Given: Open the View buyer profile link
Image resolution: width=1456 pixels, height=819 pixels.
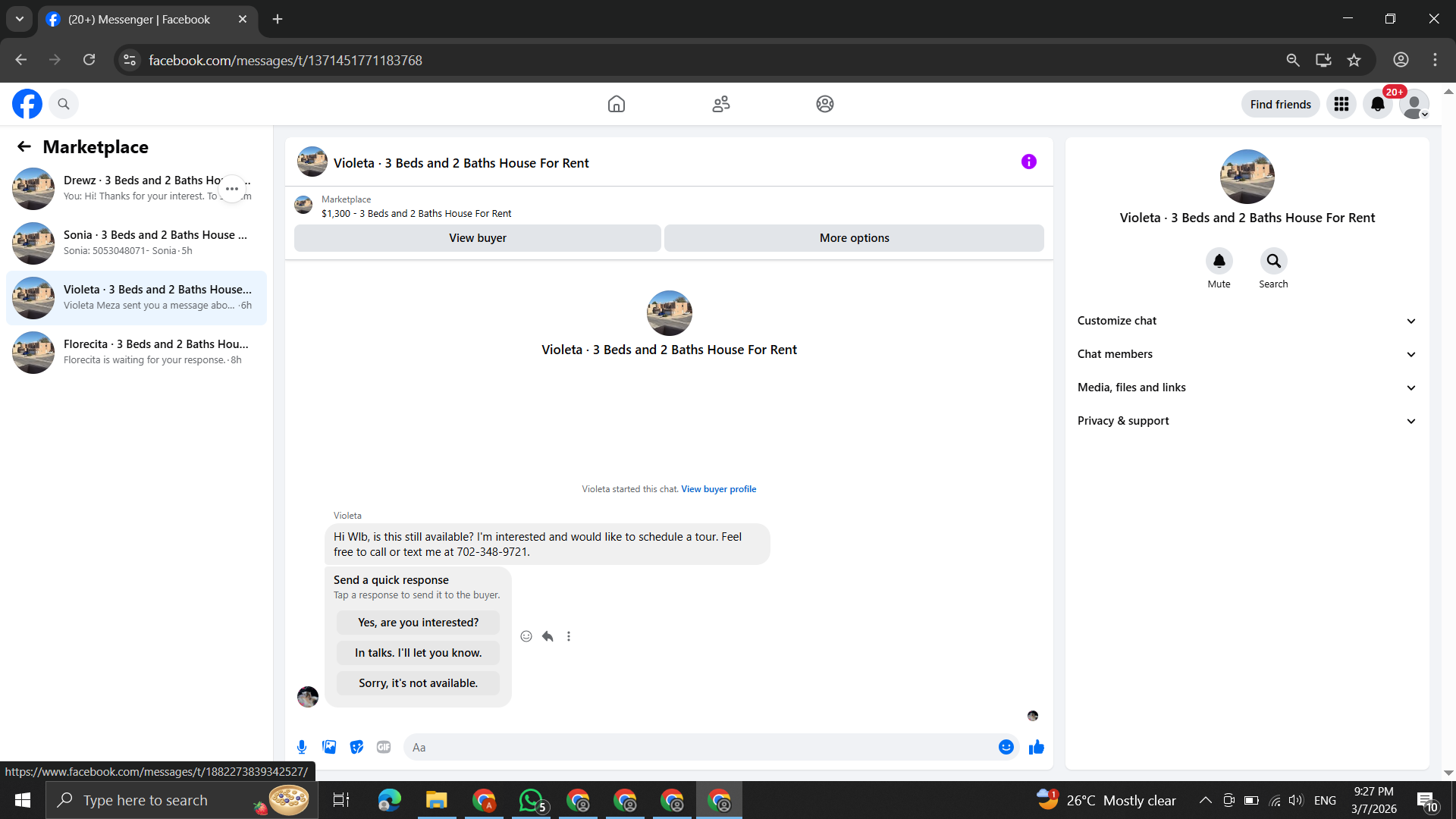Looking at the screenshot, I should point(719,489).
